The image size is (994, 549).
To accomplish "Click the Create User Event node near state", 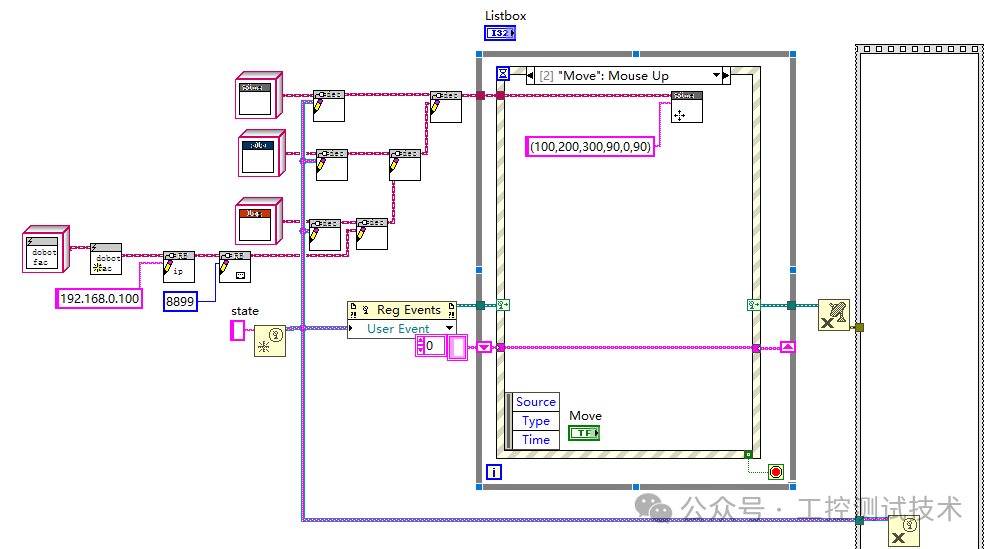I will 269,340.
